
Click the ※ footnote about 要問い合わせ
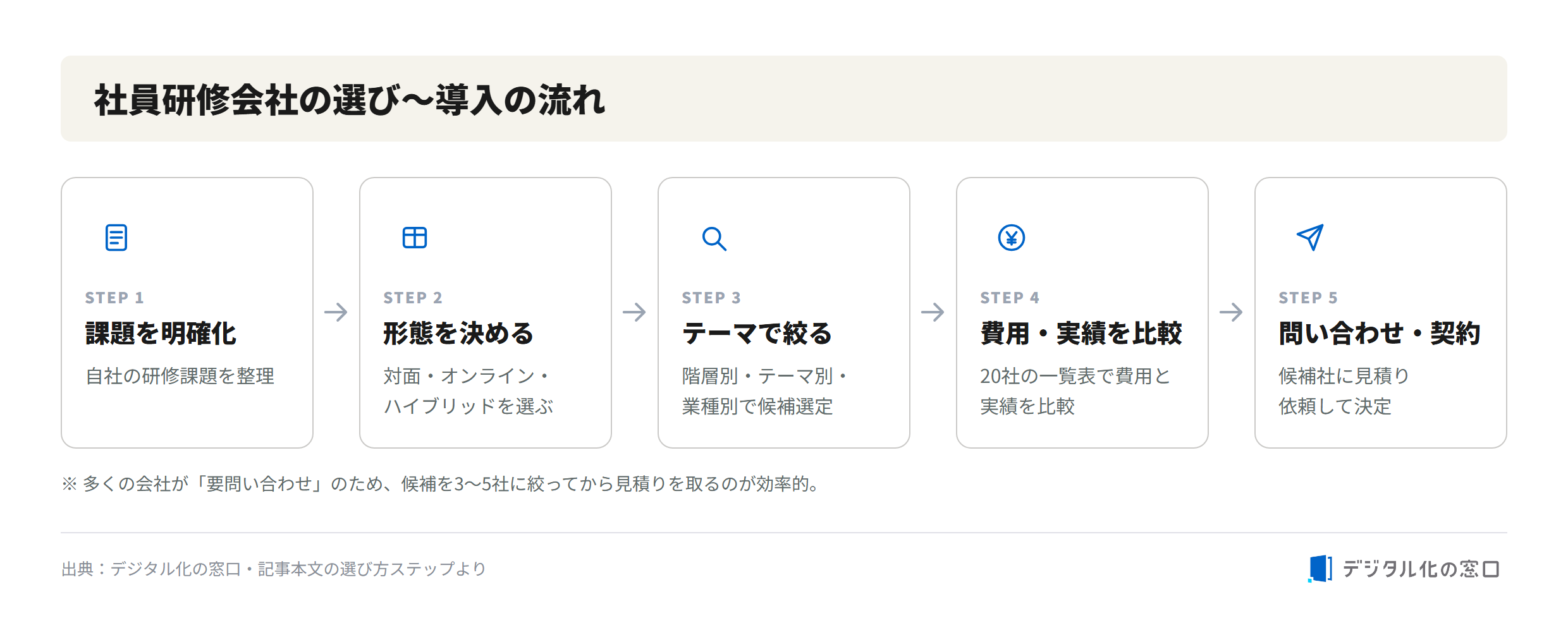coord(441,483)
